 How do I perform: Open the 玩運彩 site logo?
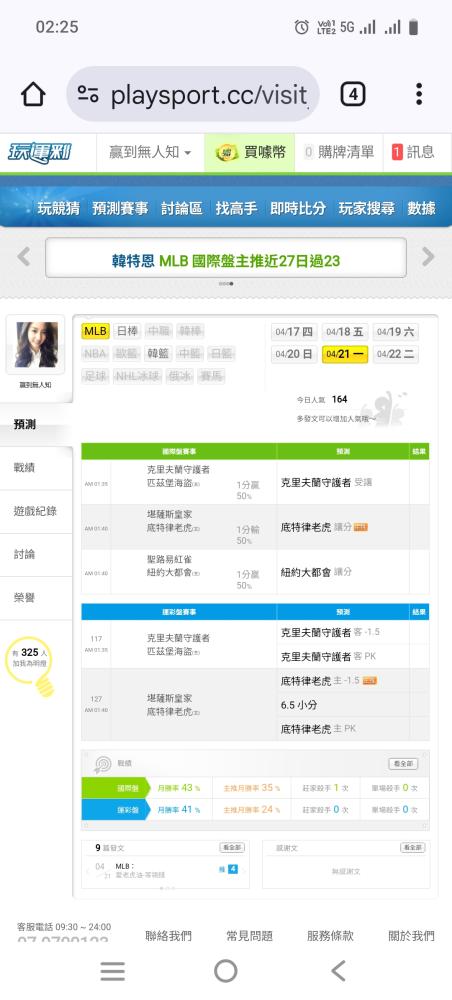click(40, 152)
